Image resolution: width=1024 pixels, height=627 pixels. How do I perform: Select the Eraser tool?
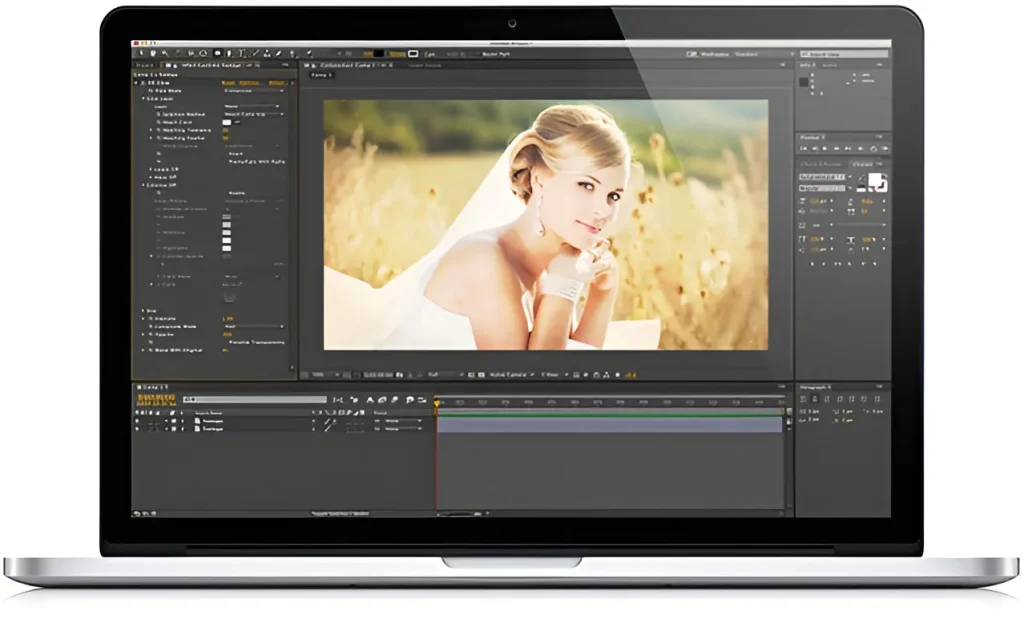click(x=278, y=54)
